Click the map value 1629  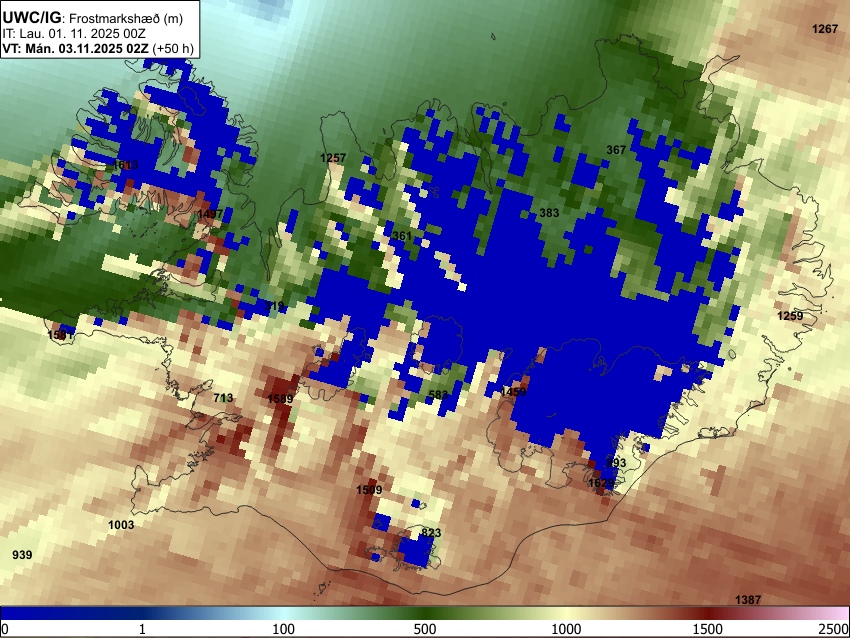coord(601,482)
